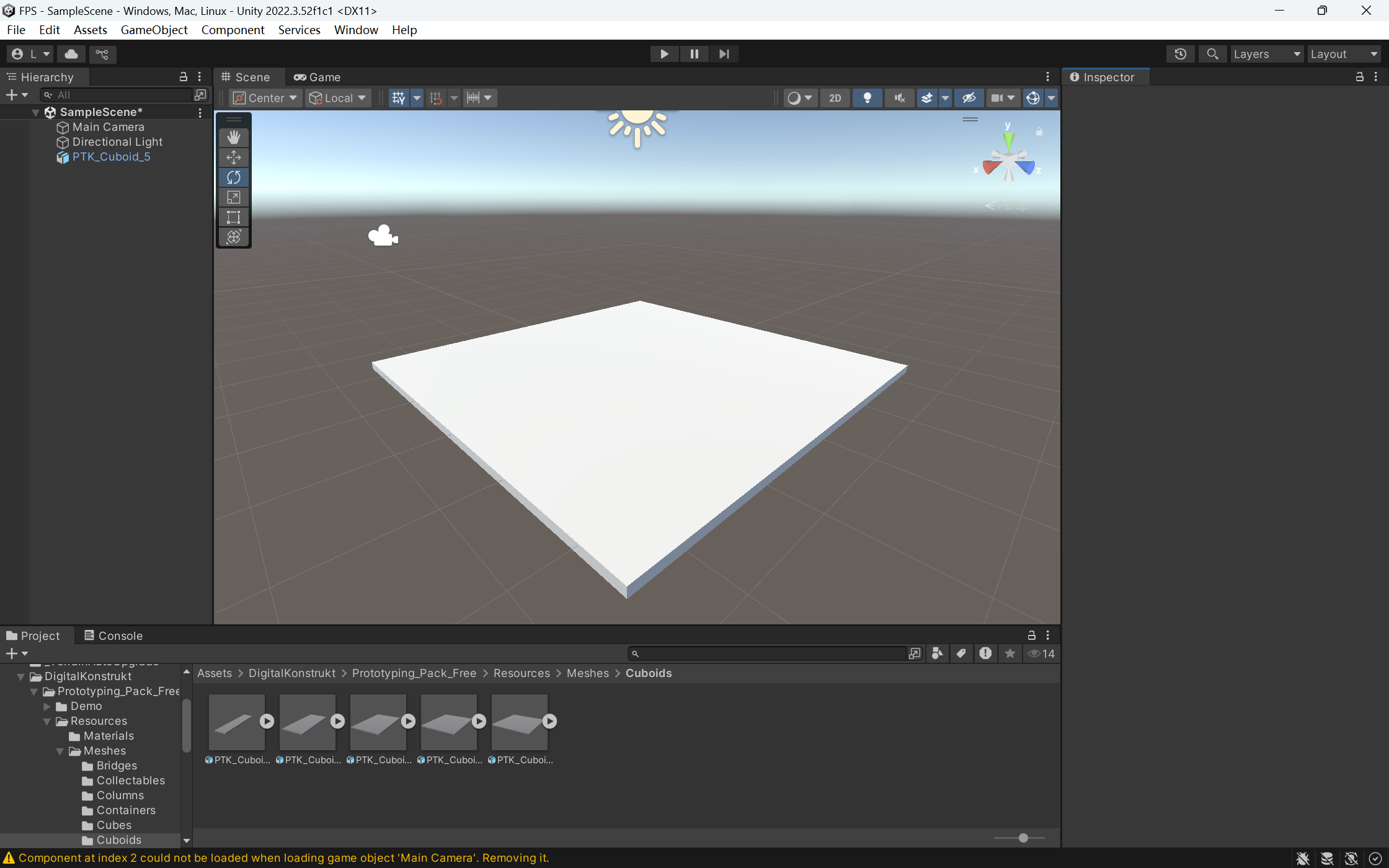Open the Center pivot dropdown
The height and width of the screenshot is (868, 1389).
[265, 98]
